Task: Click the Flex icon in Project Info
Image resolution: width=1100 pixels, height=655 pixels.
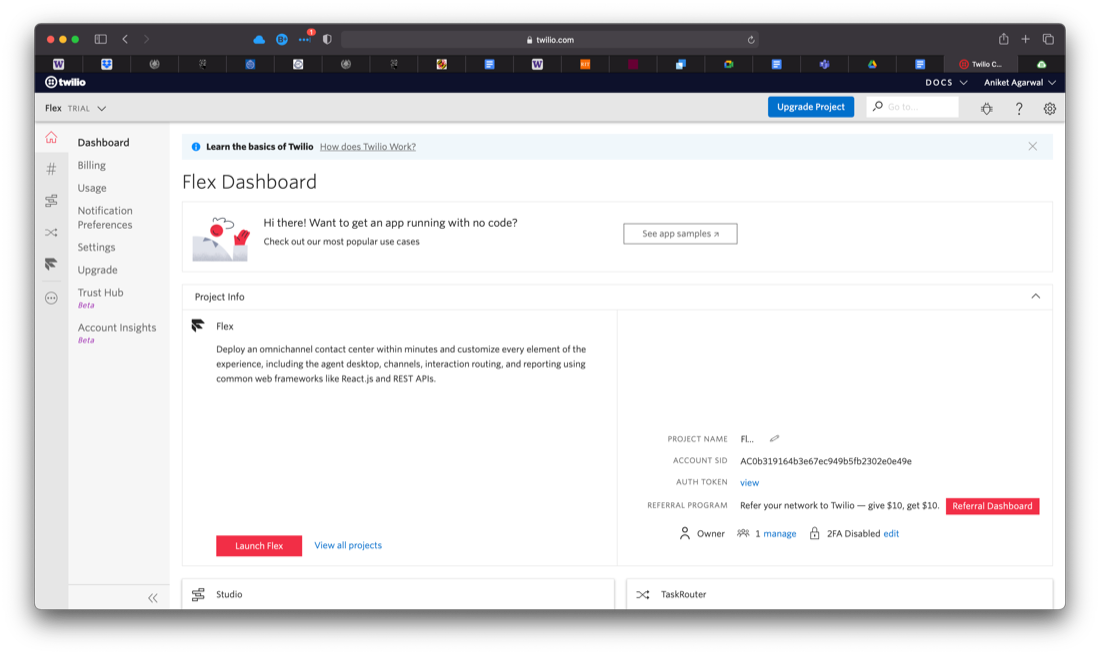Action: pos(198,325)
